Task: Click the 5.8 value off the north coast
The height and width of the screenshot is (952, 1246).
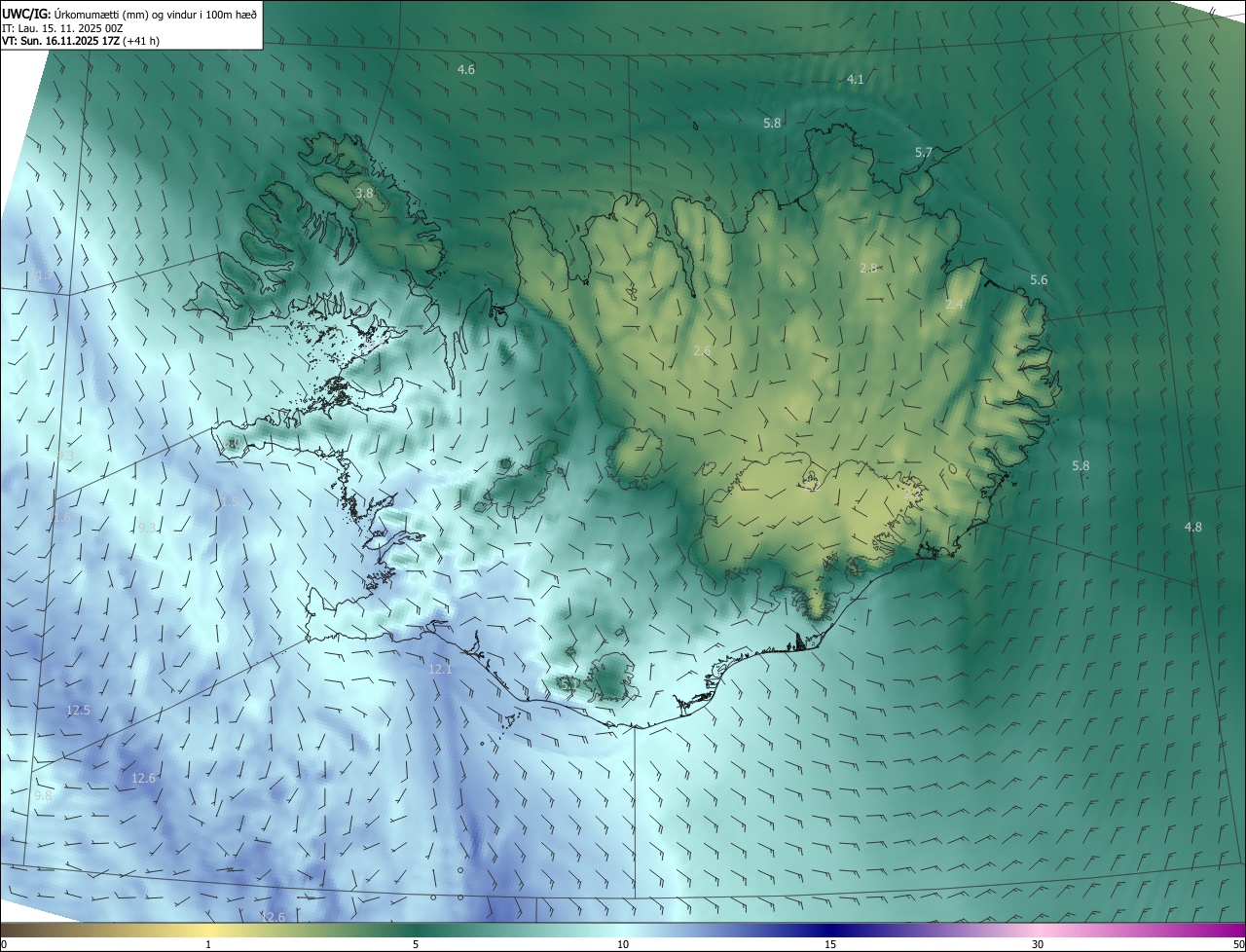Action: click(772, 123)
